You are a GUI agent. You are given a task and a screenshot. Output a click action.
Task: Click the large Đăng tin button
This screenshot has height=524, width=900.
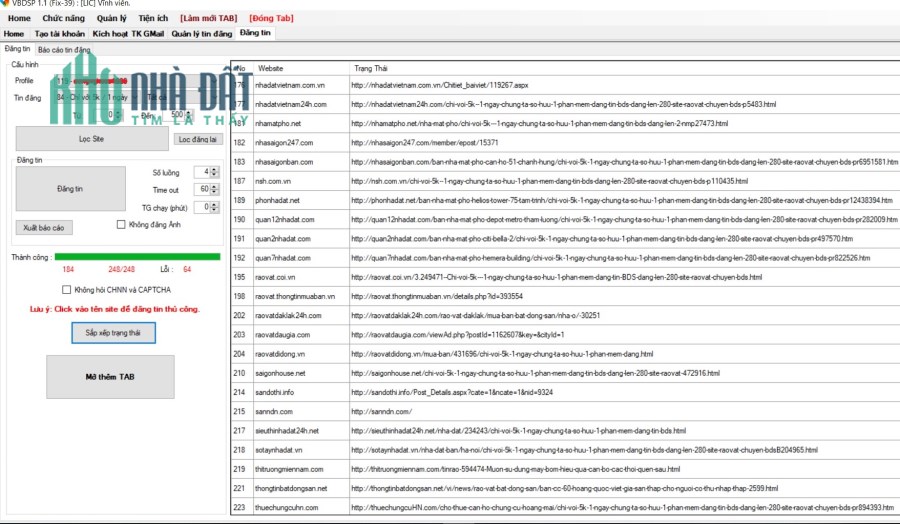tap(71, 189)
